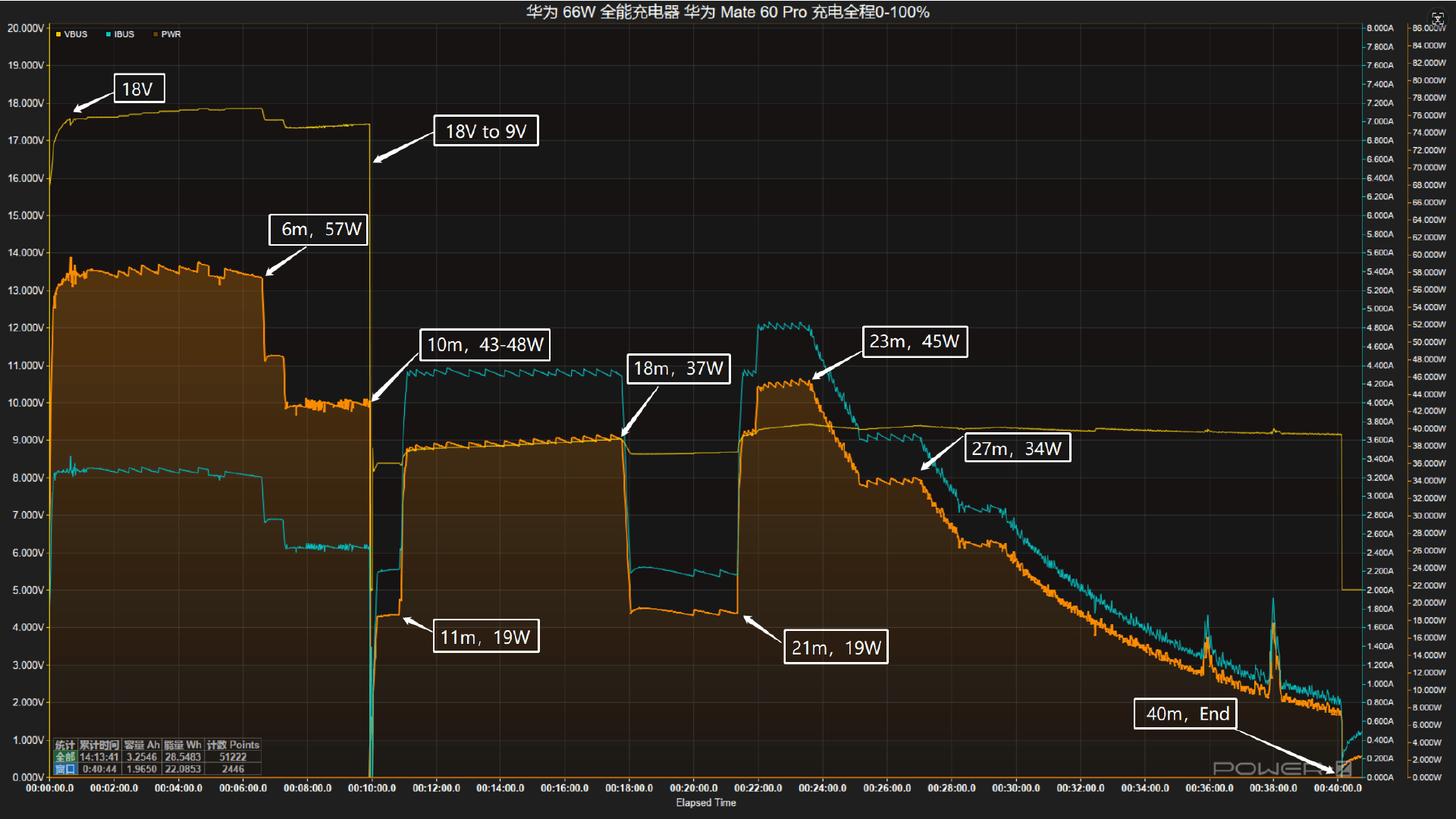Click the 00:20:00.0 tick on time axis
The height and width of the screenshot is (819, 1456).
pyautogui.click(x=693, y=788)
